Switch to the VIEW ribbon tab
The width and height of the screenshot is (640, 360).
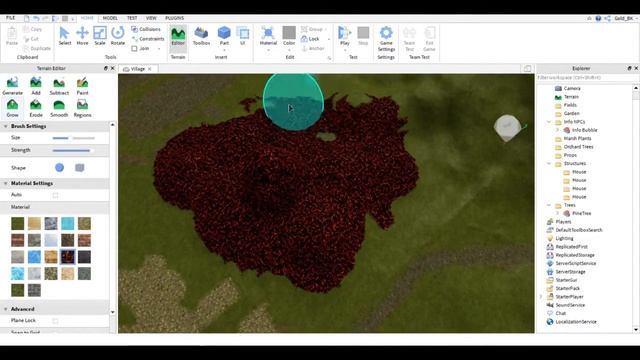click(x=151, y=18)
